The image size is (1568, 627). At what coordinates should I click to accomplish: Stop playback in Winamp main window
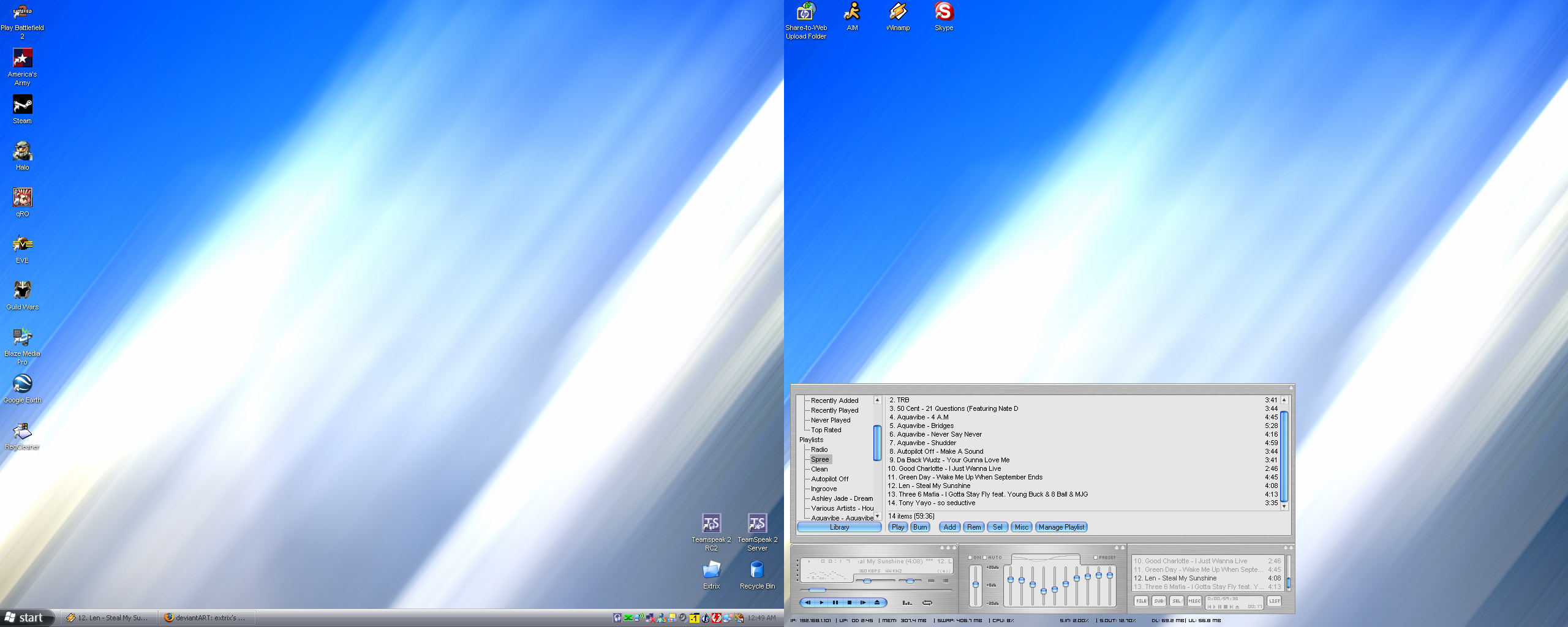tap(850, 603)
